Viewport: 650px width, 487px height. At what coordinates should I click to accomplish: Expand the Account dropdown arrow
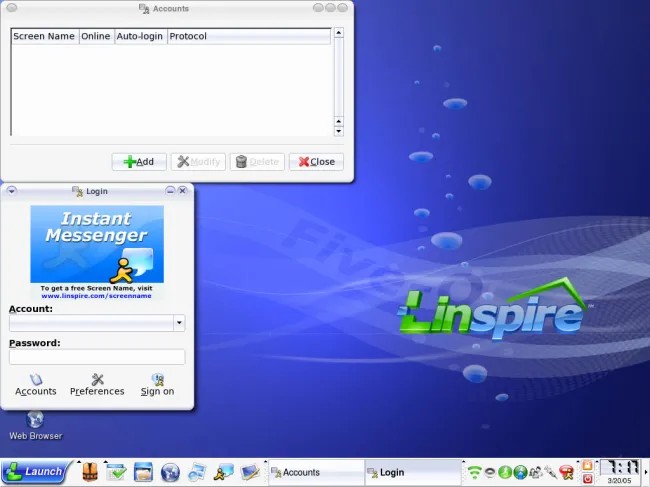179,323
